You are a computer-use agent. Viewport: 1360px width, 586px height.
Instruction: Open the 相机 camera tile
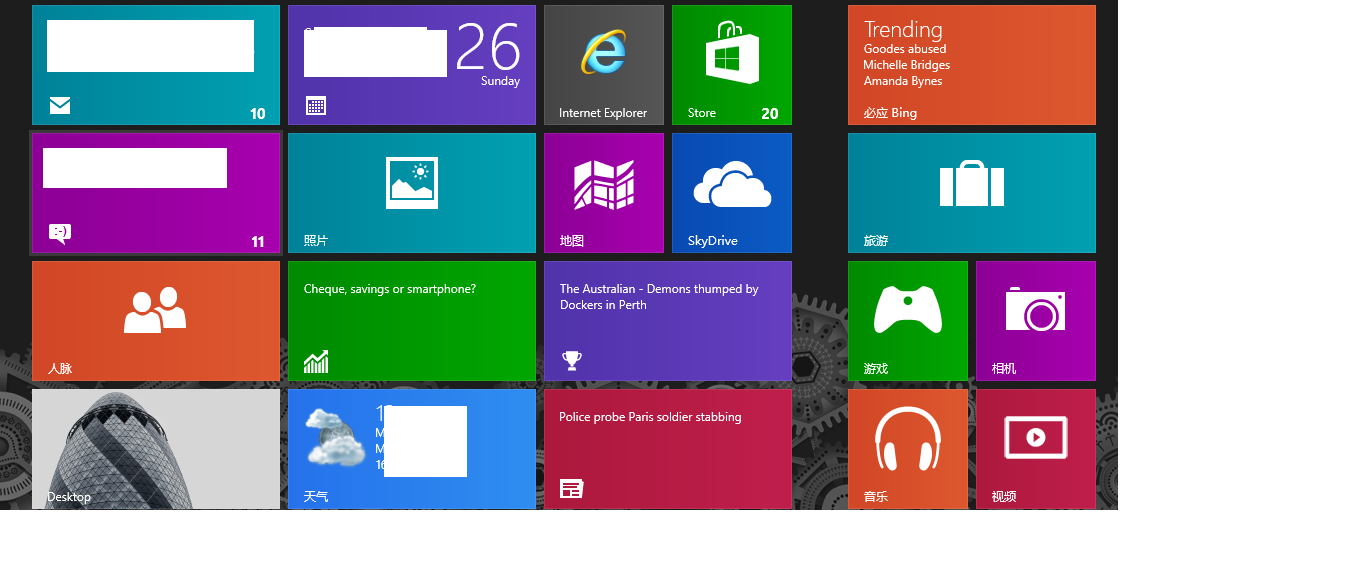[1036, 321]
